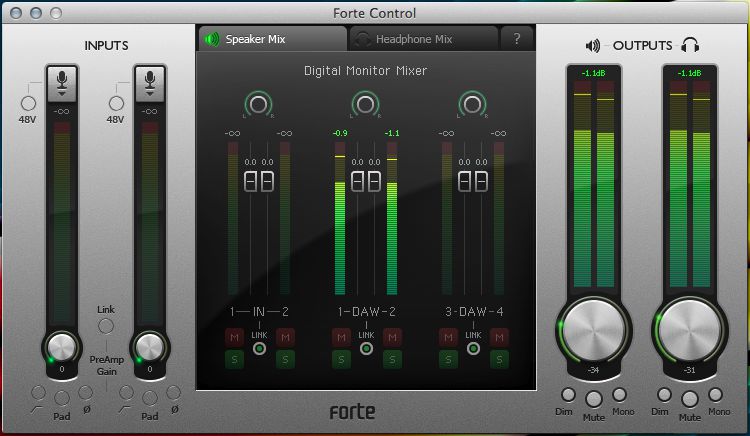Click the IN channel 2 fader handle
The image size is (750, 436).
point(267,181)
